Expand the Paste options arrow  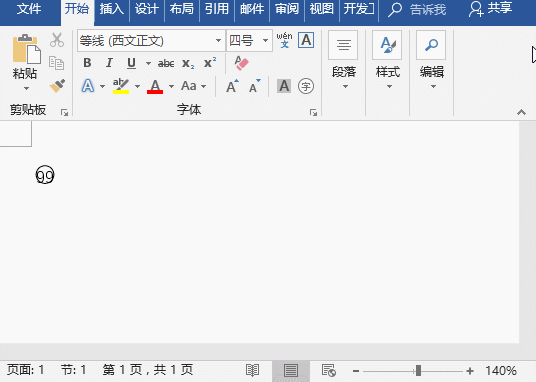point(26,89)
